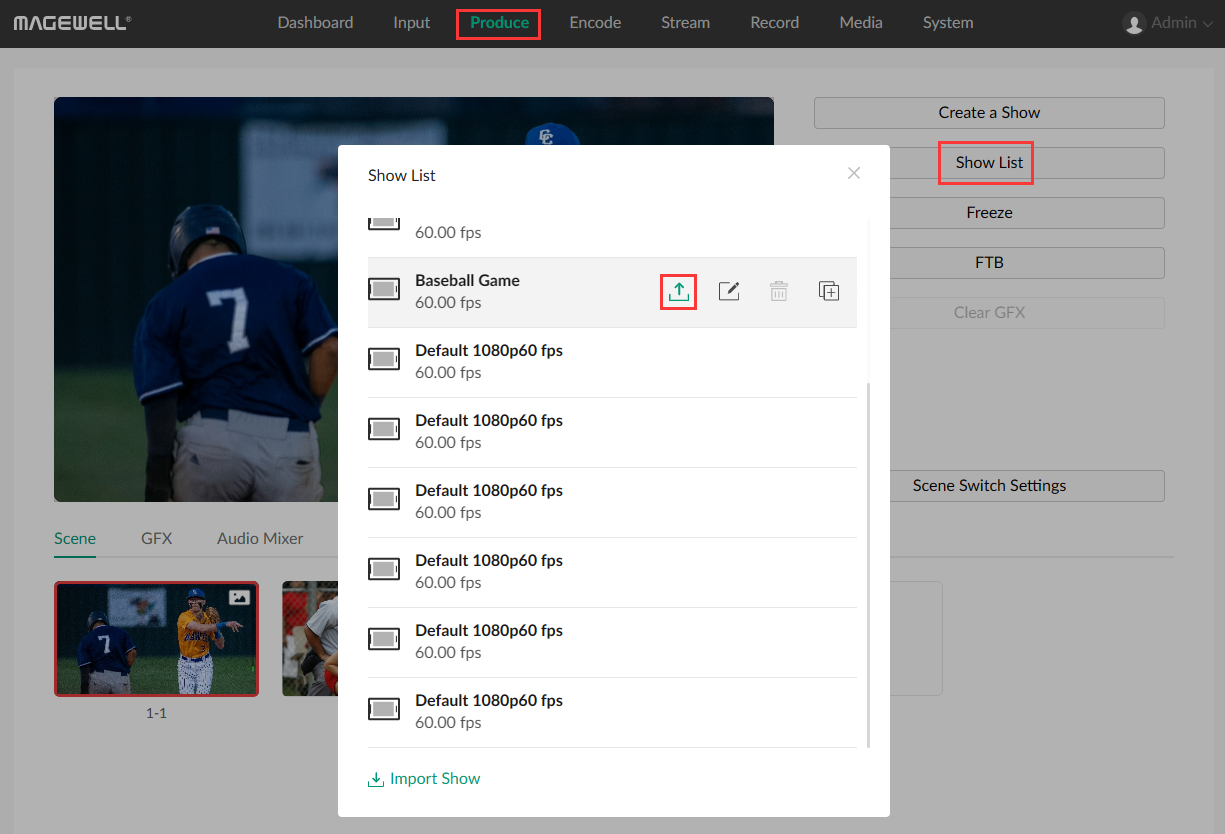Select scene thumbnail 1-1

(x=157, y=639)
